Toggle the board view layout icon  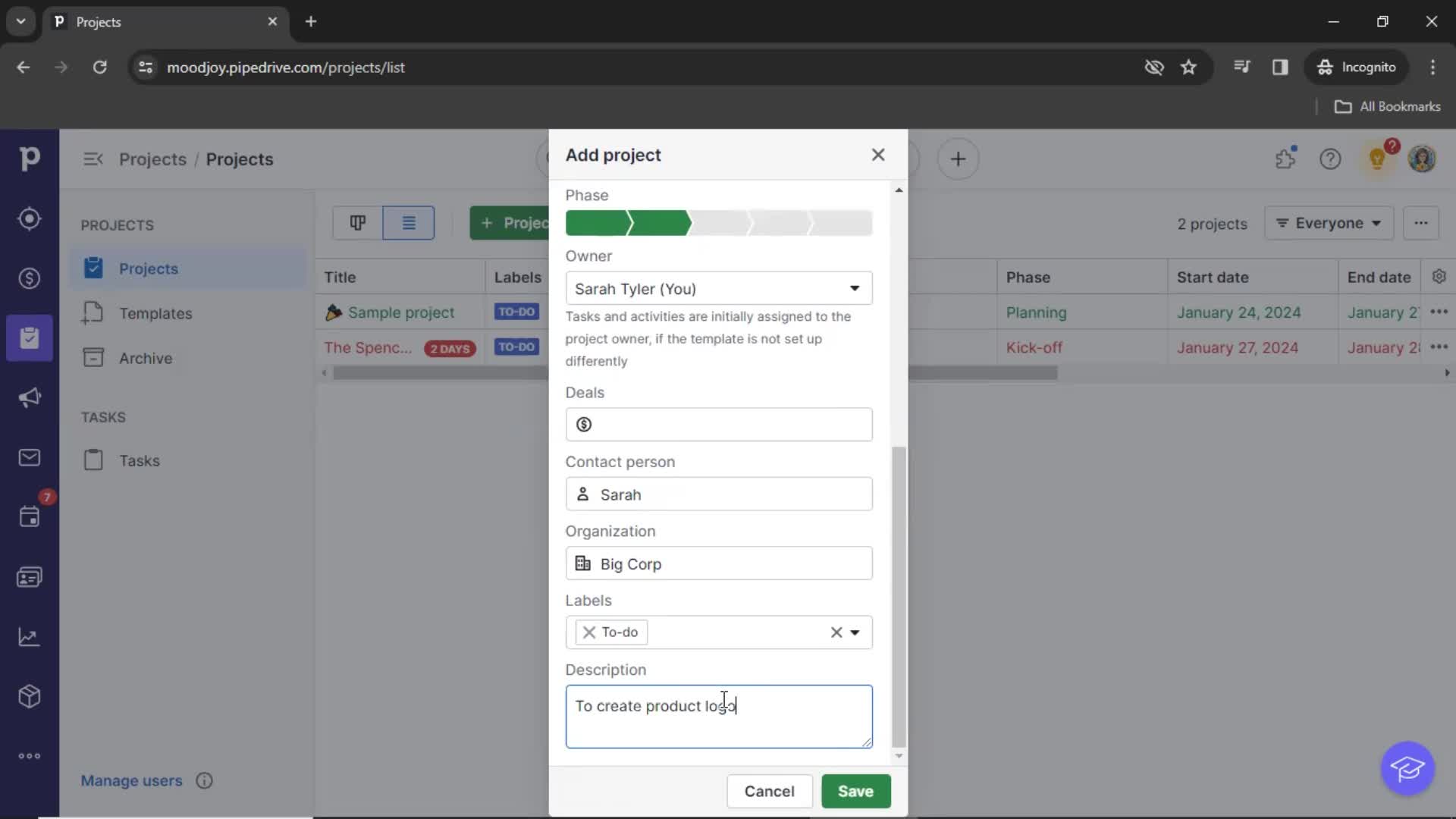tap(357, 222)
